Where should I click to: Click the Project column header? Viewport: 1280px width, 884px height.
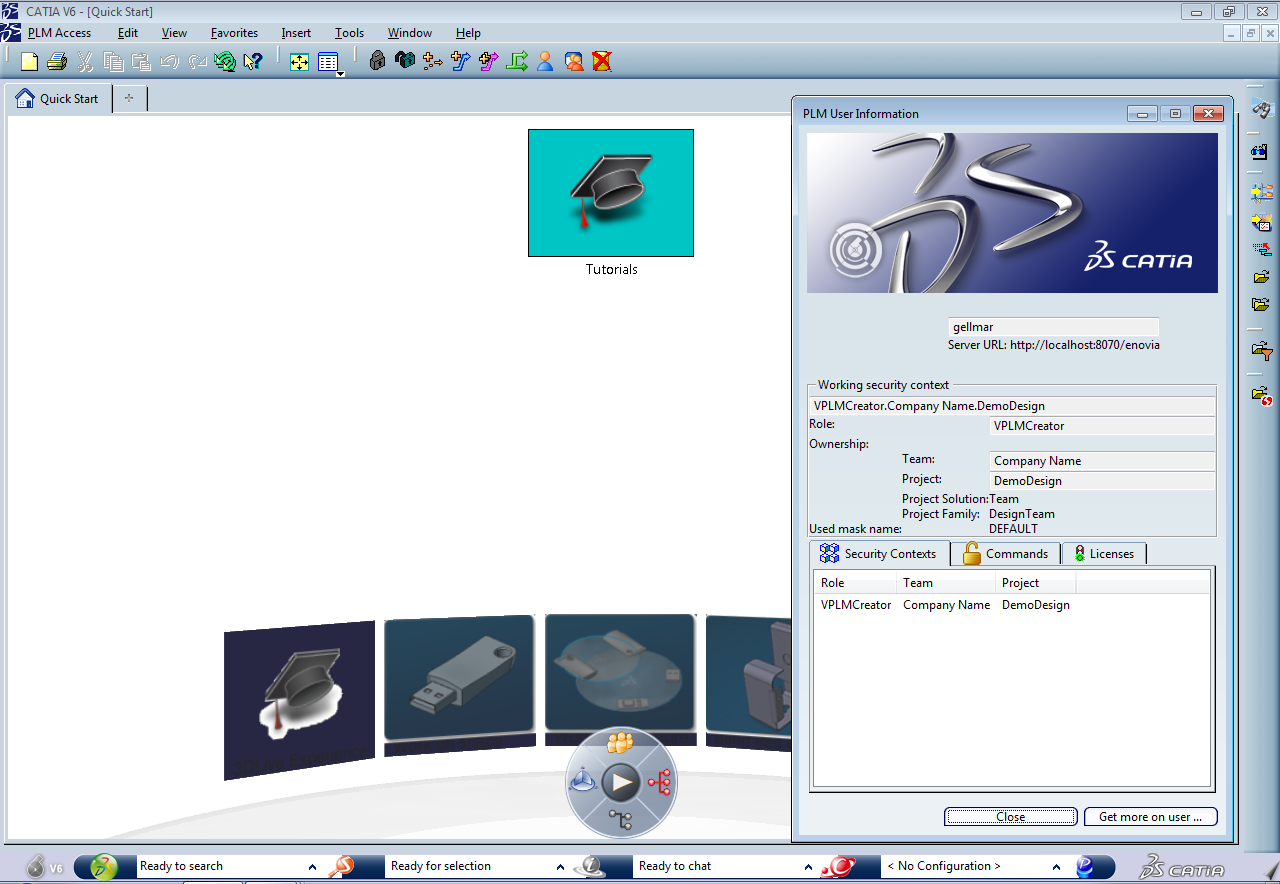(1036, 583)
